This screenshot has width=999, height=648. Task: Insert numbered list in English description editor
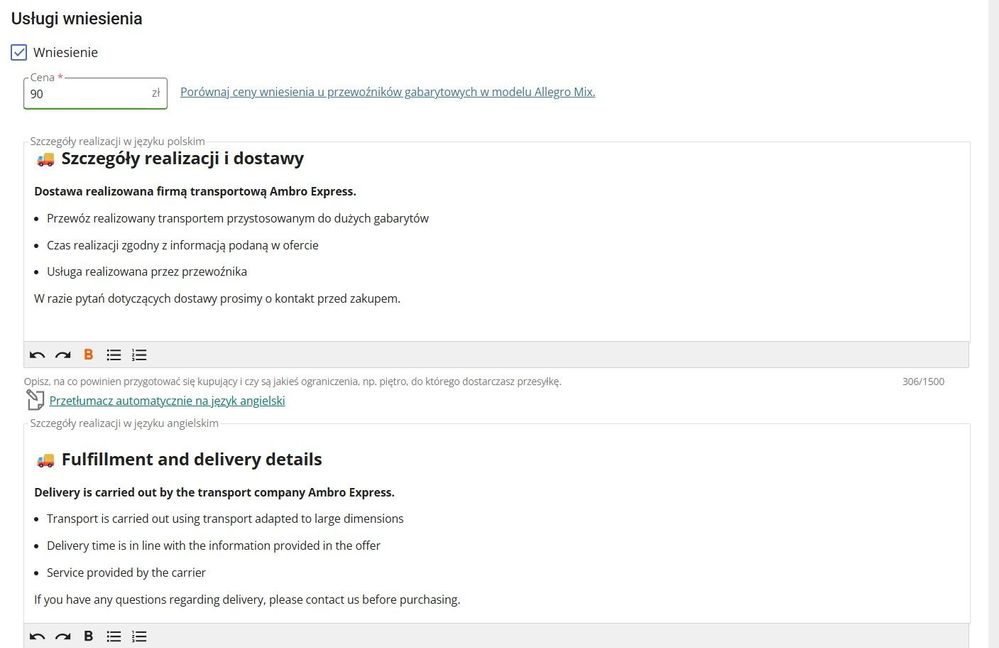pyautogui.click(x=140, y=637)
